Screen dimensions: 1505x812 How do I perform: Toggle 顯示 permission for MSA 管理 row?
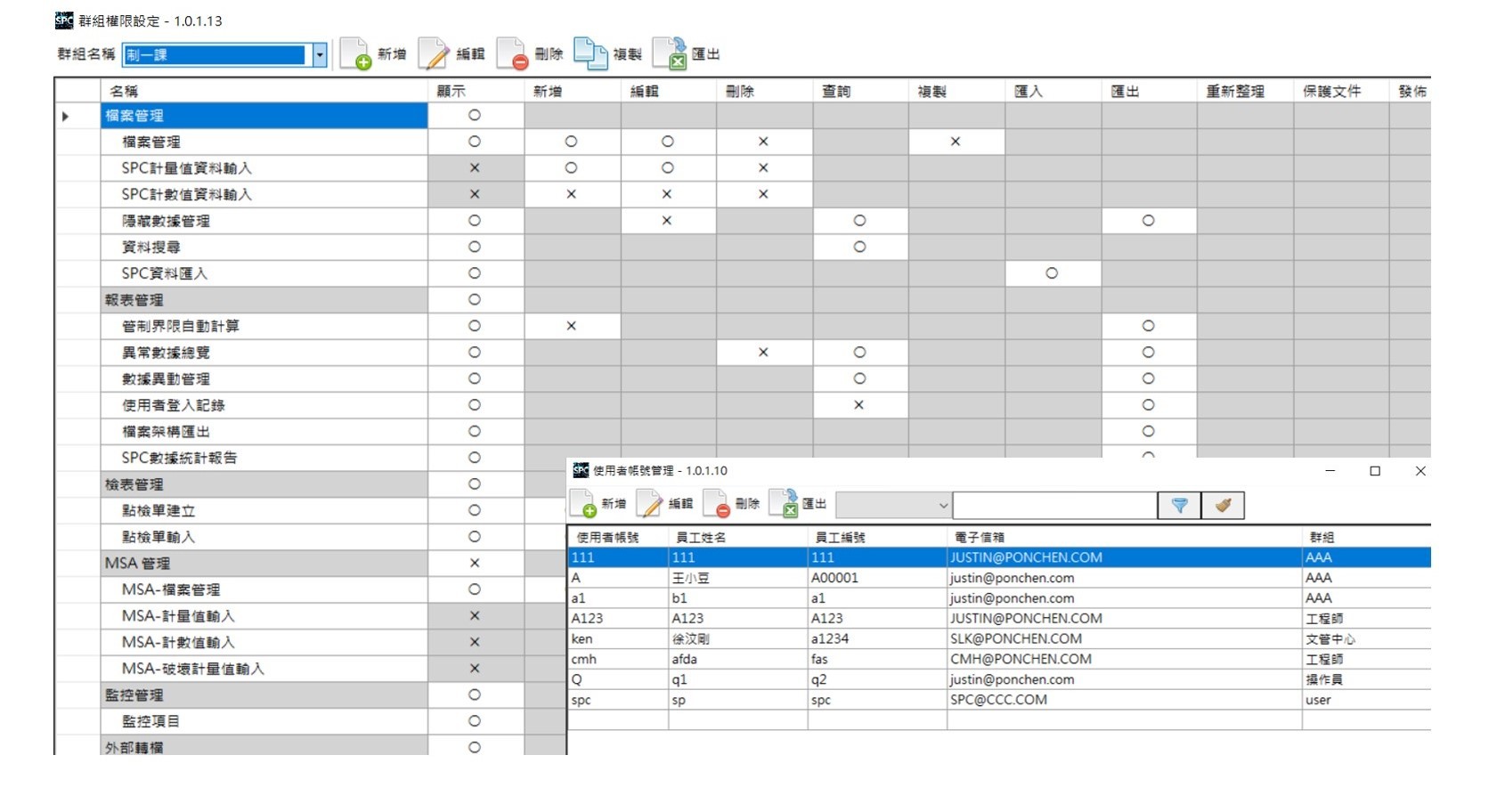tap(475, 564)
